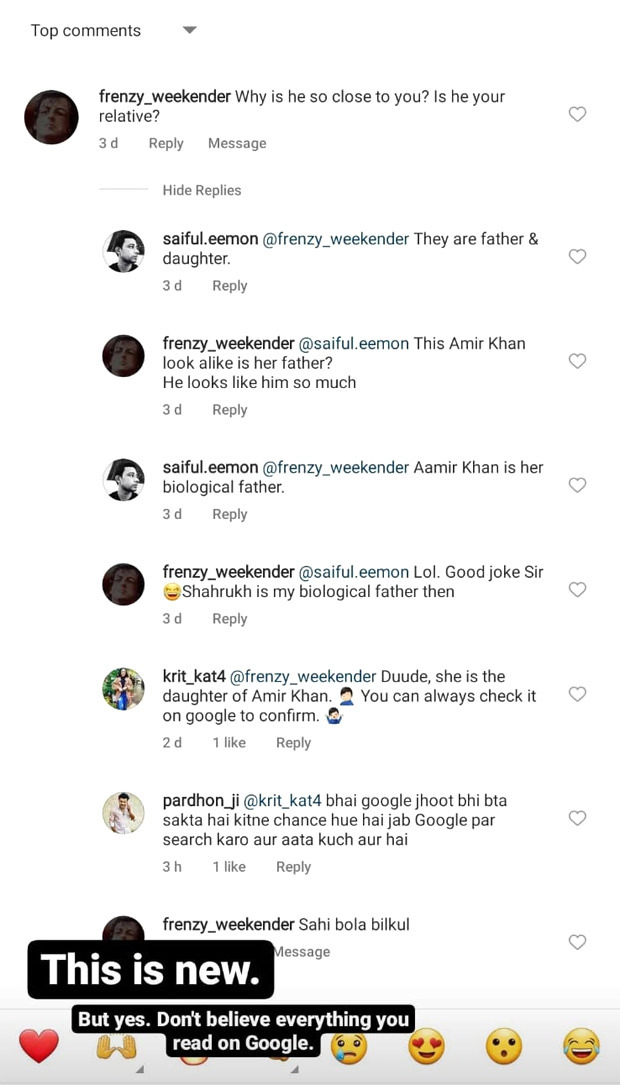Reply to krit_kat4's comment
Screen dimensions: 620x1085
click(293, 742)
